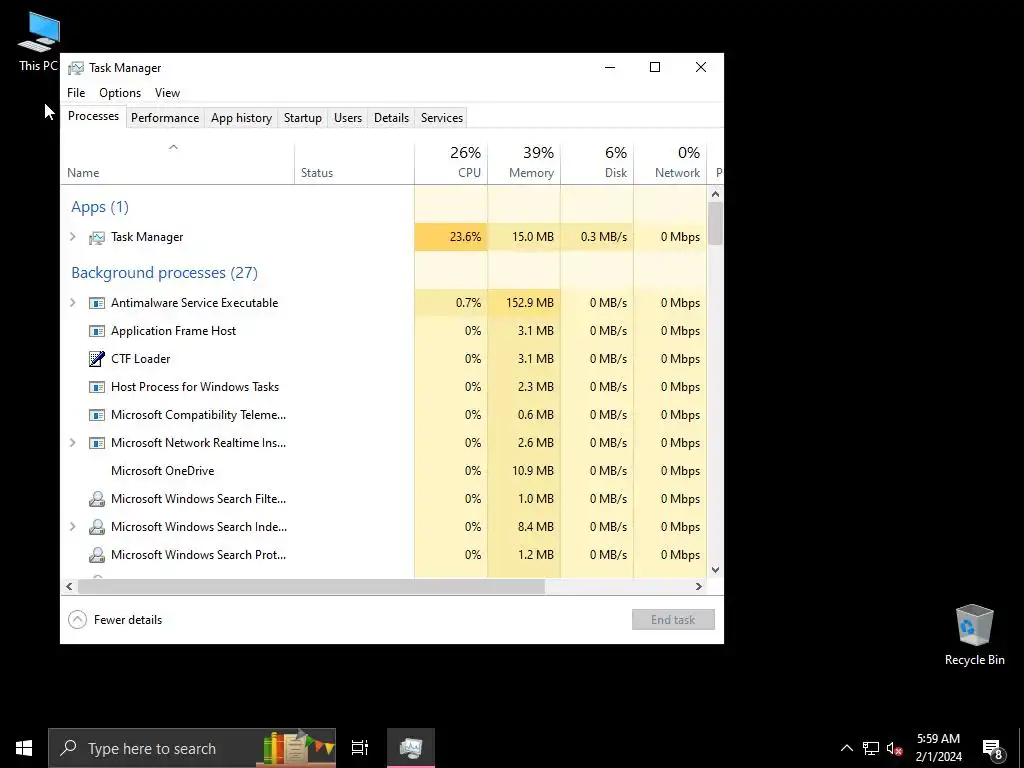The width and height of the screenshot is (1024, 768).
Task: Click the 23.6% CPU value
Action: point(465,237)
